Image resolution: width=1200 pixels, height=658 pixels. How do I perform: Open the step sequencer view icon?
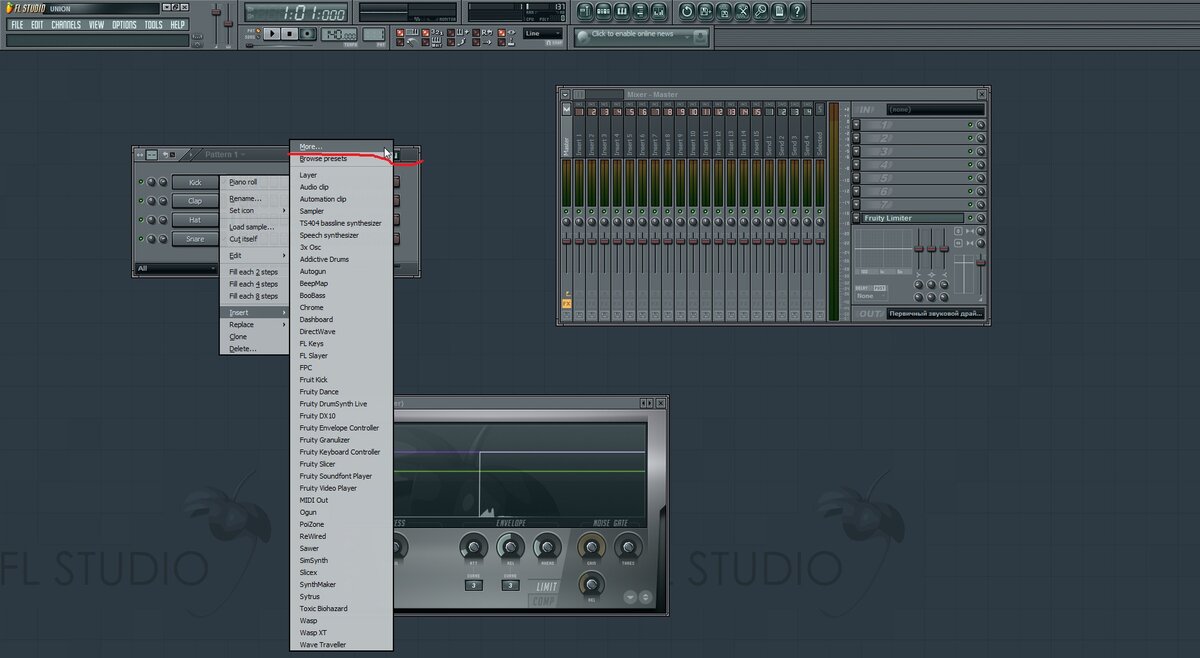[x=604, y=11]
